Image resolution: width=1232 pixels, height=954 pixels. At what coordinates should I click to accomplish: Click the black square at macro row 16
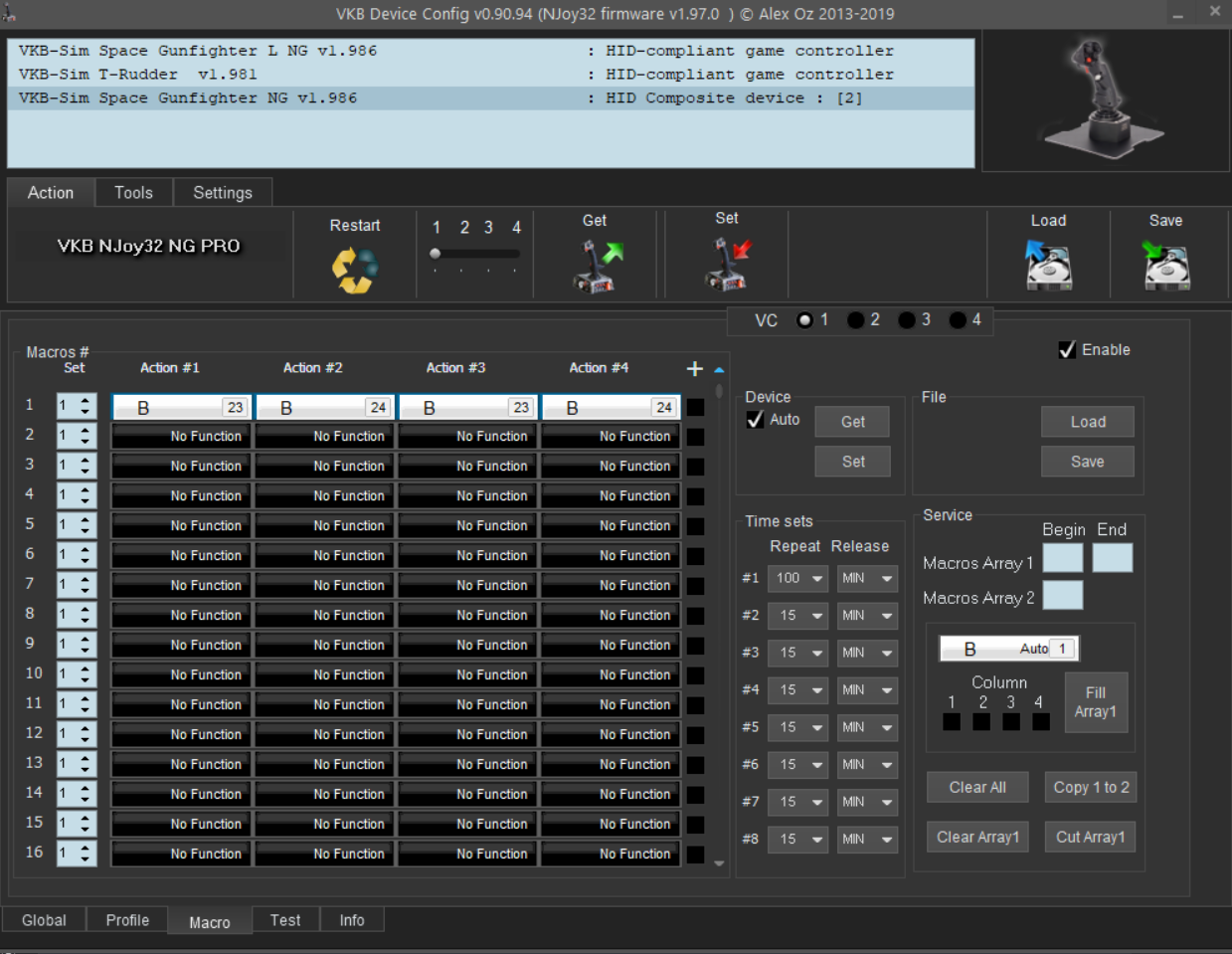point(695,855)
